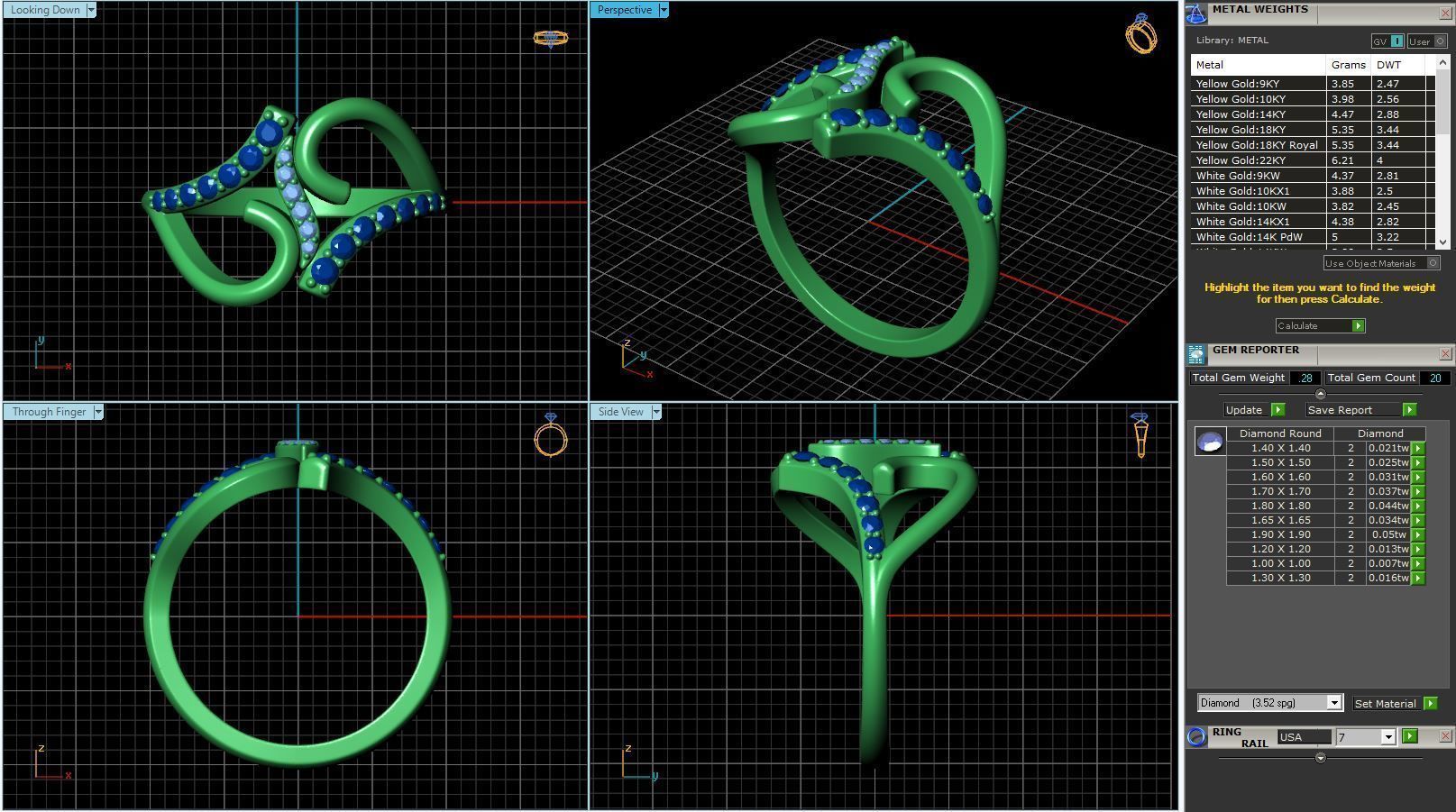Screen dimensions: 1456x812
Task: Click the Save Report button
Action: (x=1360, y=410)
